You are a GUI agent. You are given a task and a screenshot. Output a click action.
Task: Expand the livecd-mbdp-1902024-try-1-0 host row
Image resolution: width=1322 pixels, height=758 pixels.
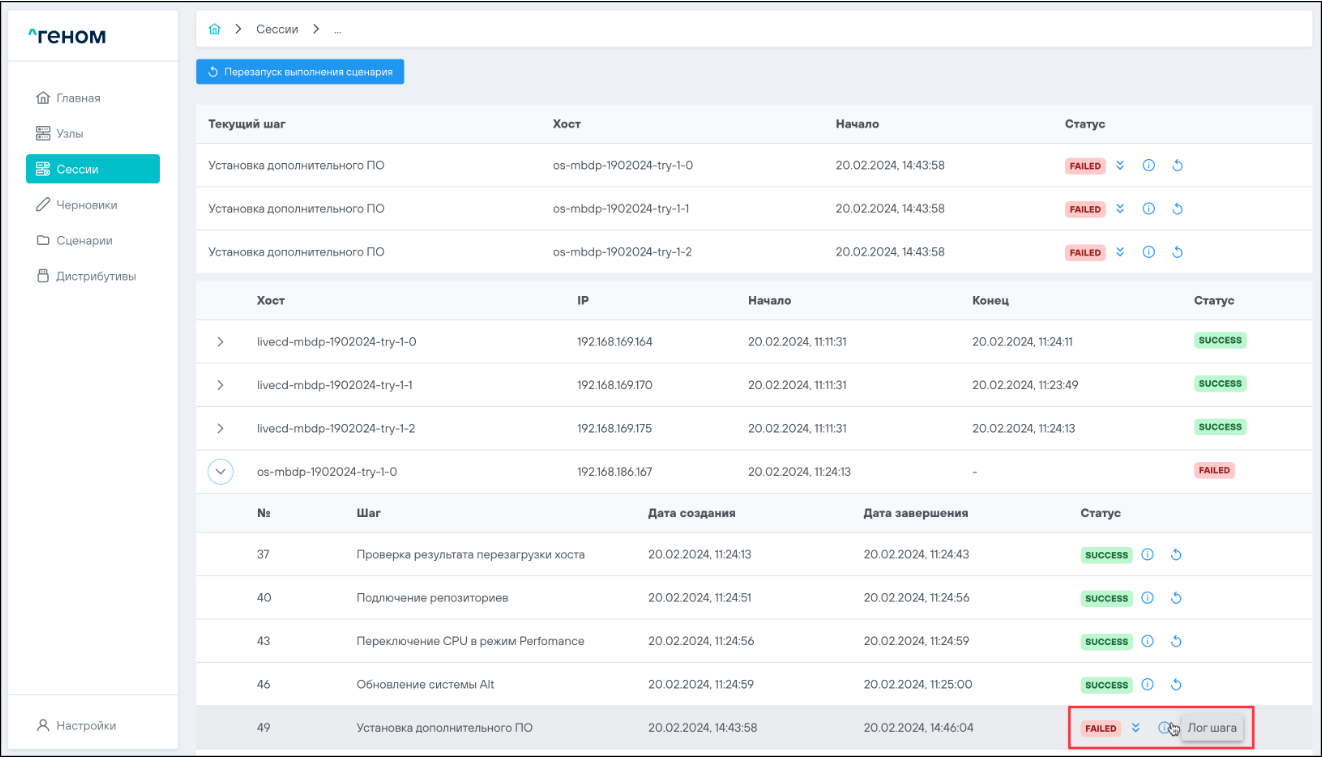[220, 342]
